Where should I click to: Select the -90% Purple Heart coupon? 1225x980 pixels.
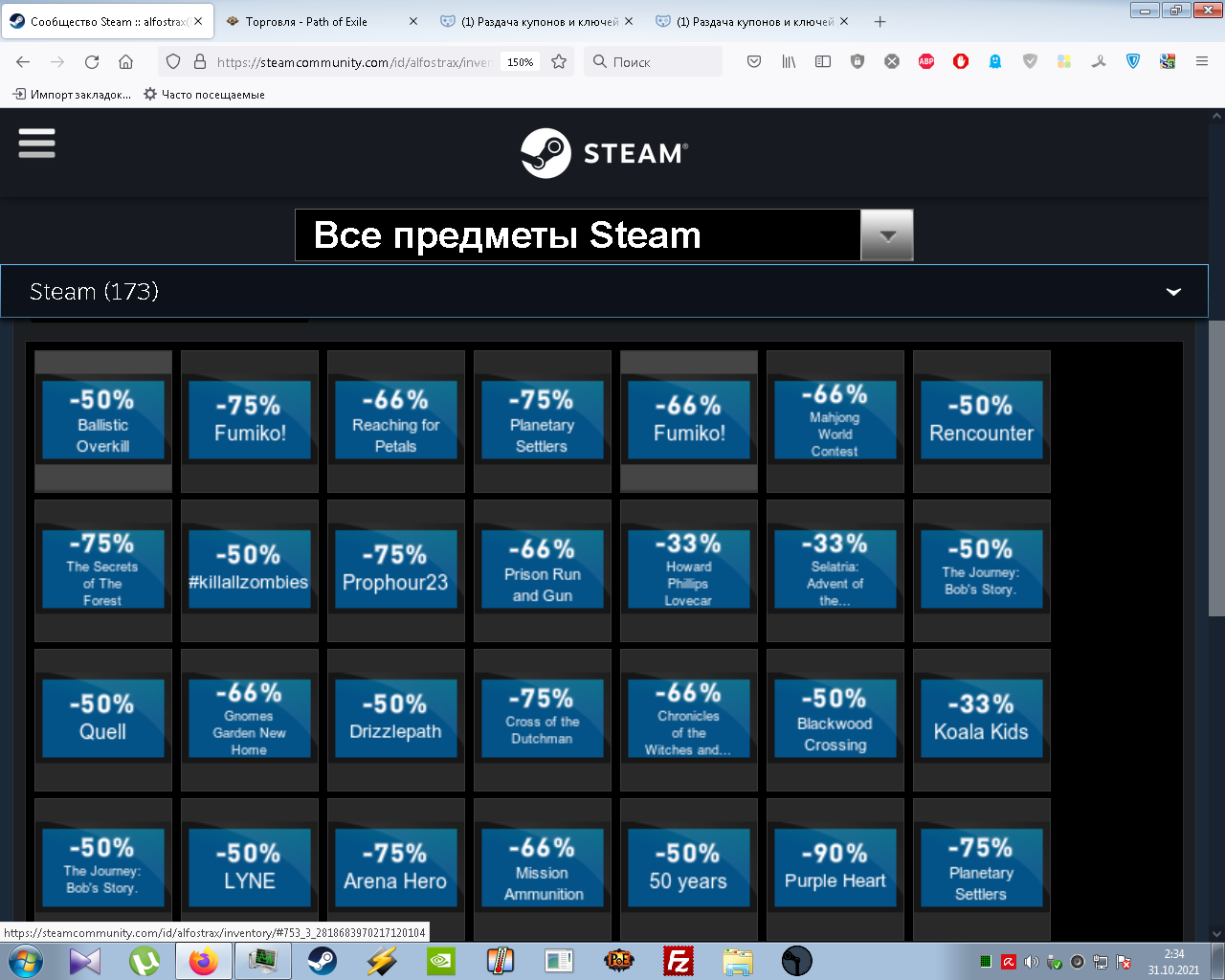pos(835,869)
